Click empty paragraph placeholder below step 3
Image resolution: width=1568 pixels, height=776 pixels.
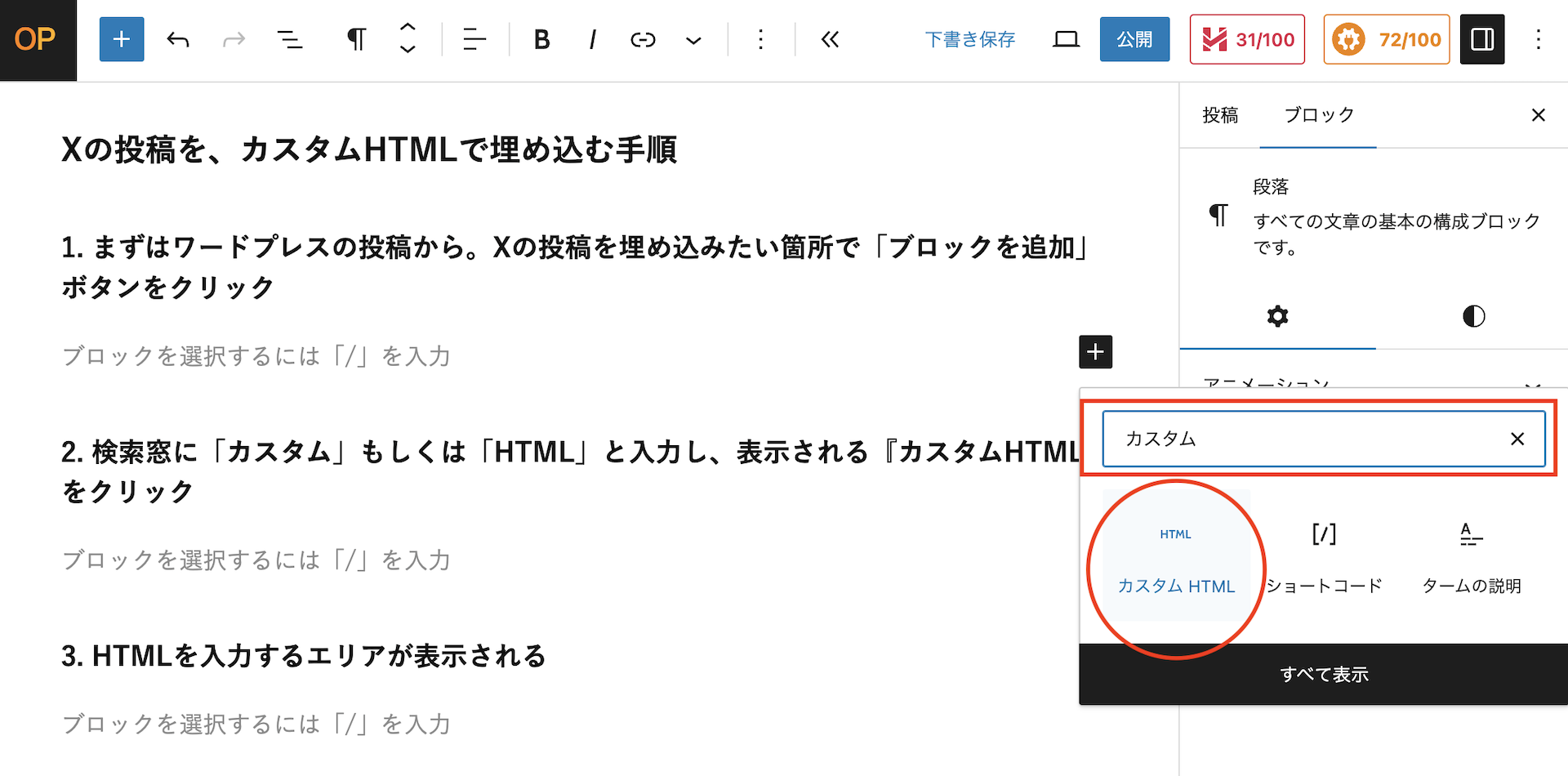coord(256,724)
